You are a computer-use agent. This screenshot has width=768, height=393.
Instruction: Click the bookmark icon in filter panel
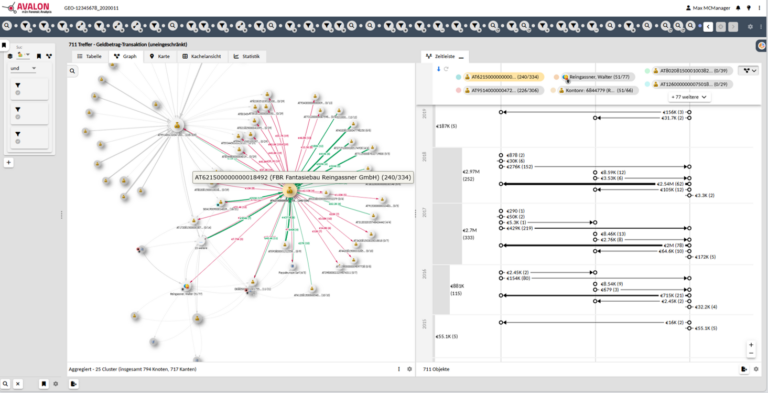click(x=39, y=56)
